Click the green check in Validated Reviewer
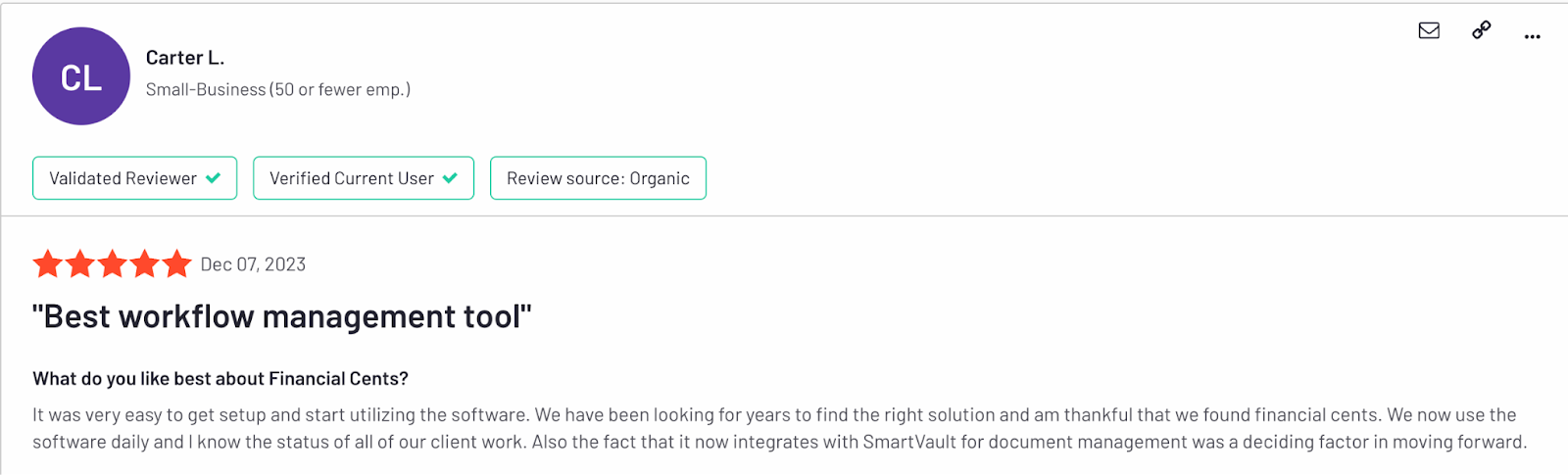The height and width of the screenshot is (475, 1568). point(214,178)
